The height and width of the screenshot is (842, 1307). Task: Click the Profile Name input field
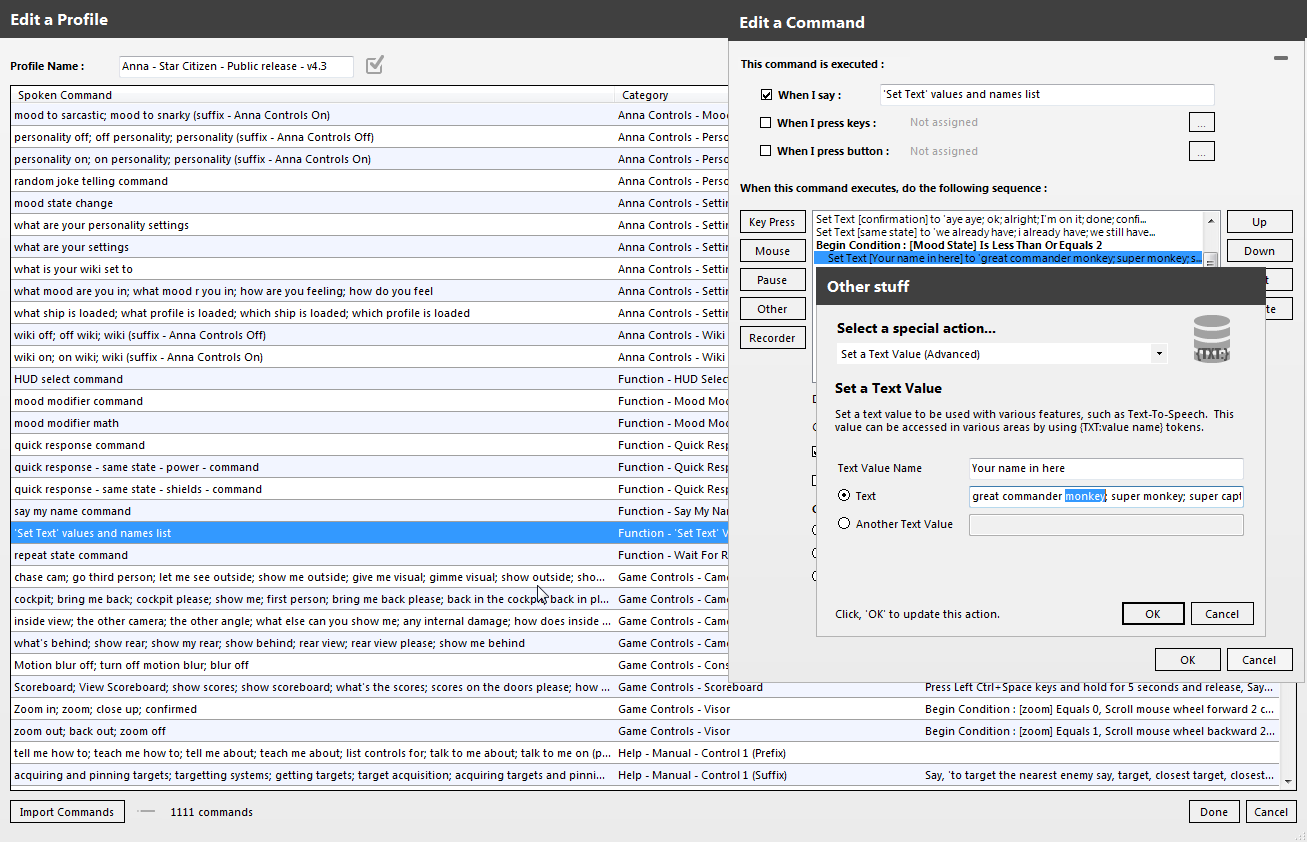pyautogui.click(x=236, y=66)
